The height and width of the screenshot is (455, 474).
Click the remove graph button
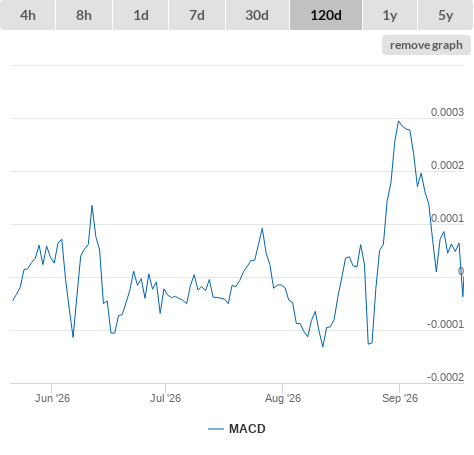pos(426,45)
